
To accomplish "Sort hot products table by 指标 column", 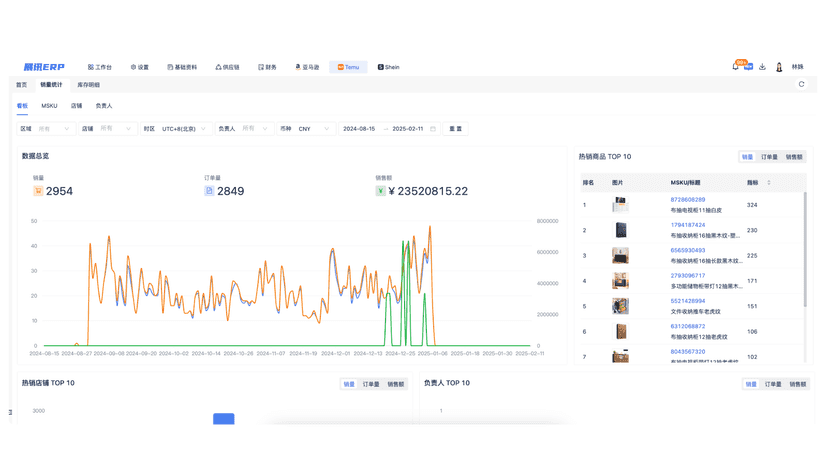I will pos(769,183).
